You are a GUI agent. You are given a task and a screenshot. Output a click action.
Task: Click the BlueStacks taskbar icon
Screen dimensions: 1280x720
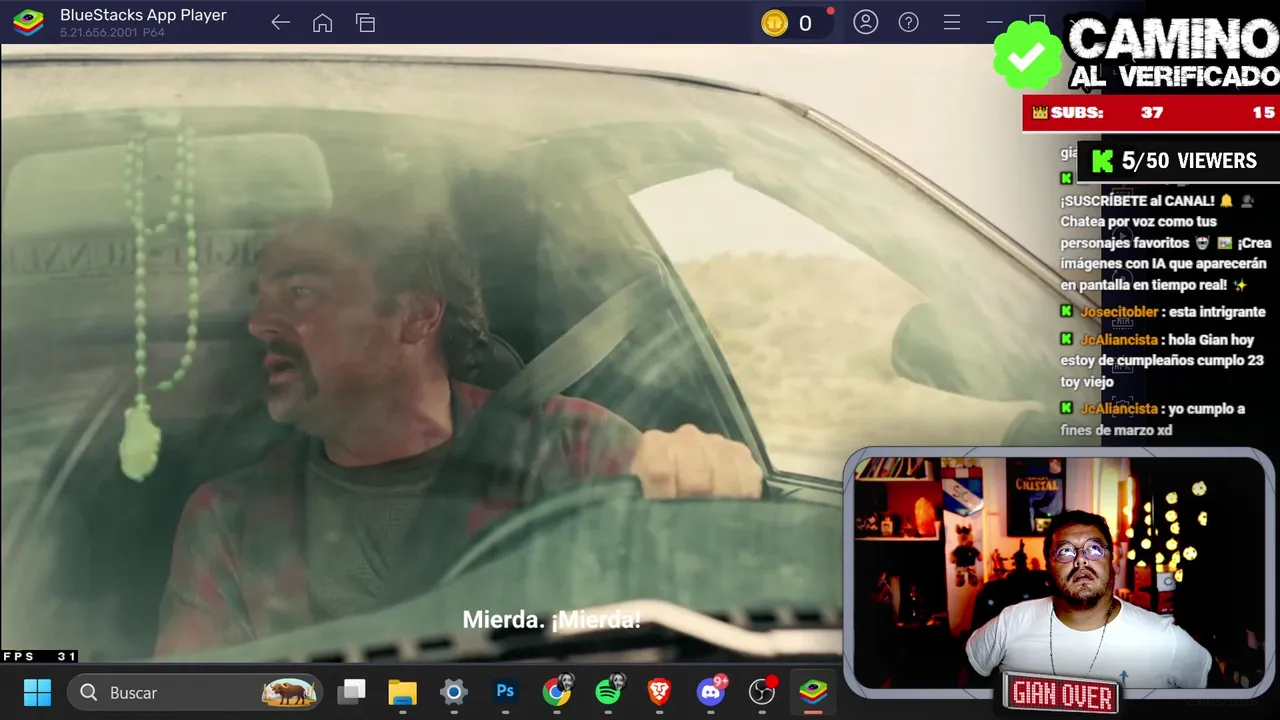click(813, 692)
